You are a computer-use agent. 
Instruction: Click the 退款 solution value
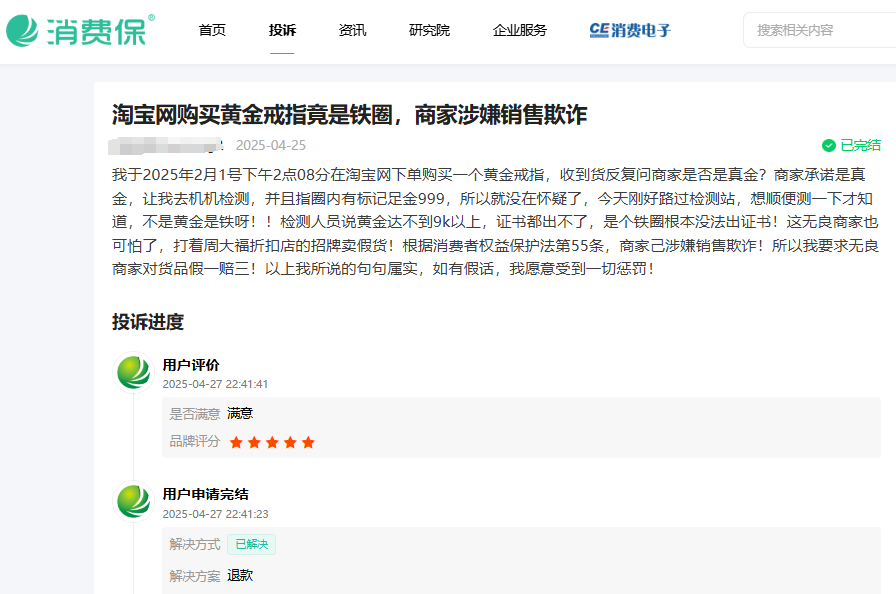tap(240, 575)
